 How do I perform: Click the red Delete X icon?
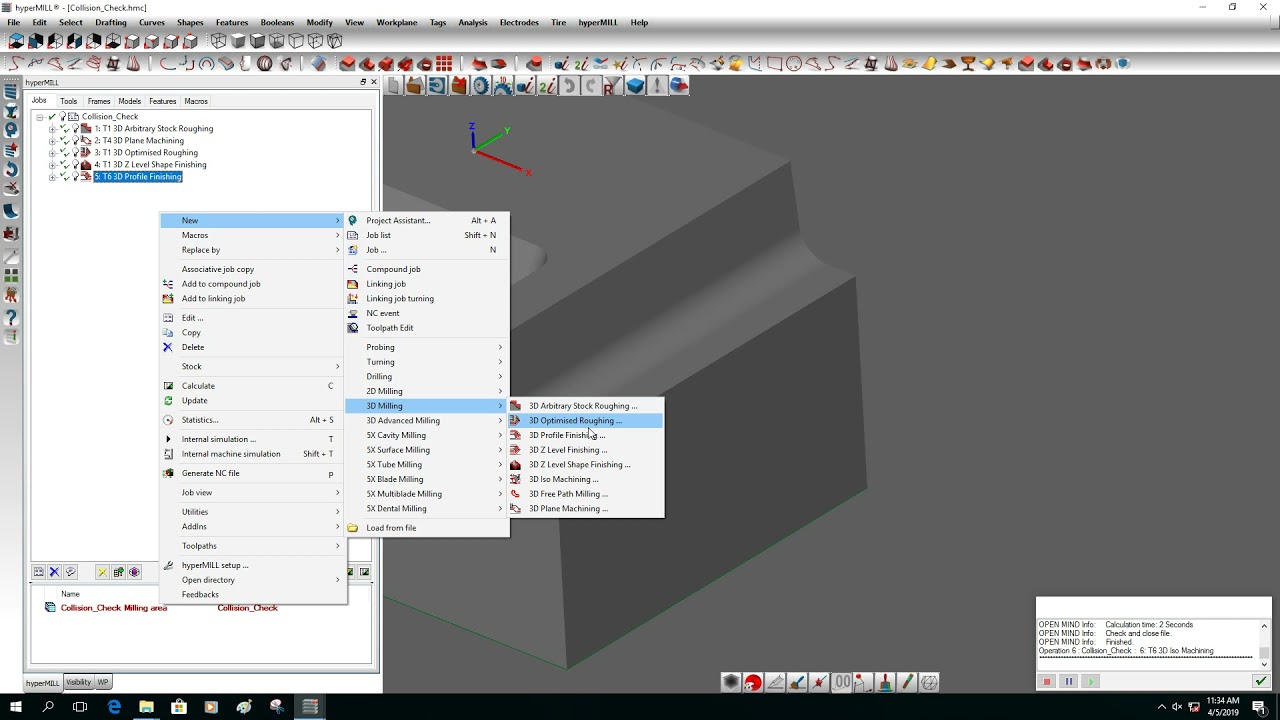[168, 347]
